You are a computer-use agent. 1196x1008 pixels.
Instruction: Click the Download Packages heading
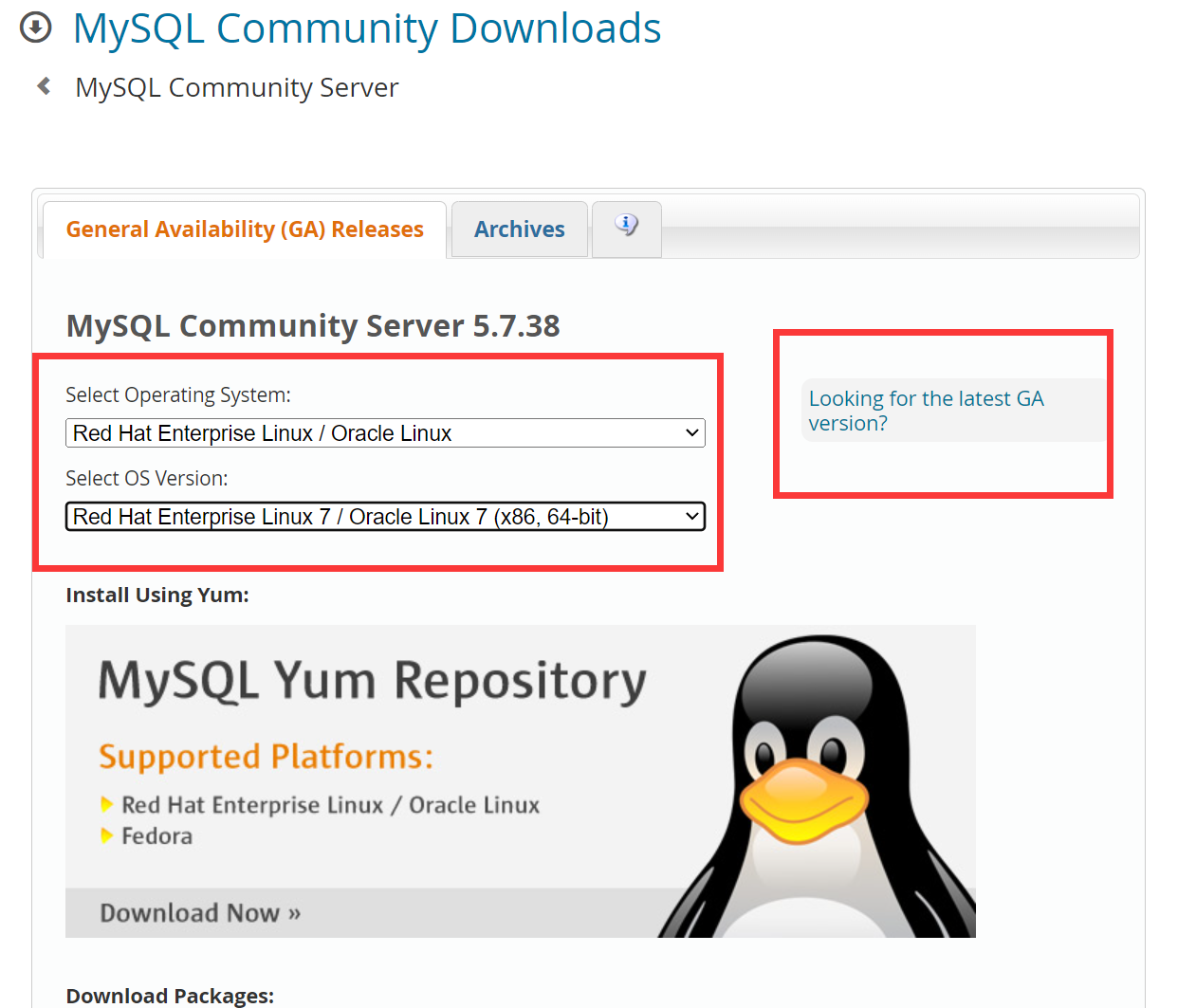click(x=169, y=996)
